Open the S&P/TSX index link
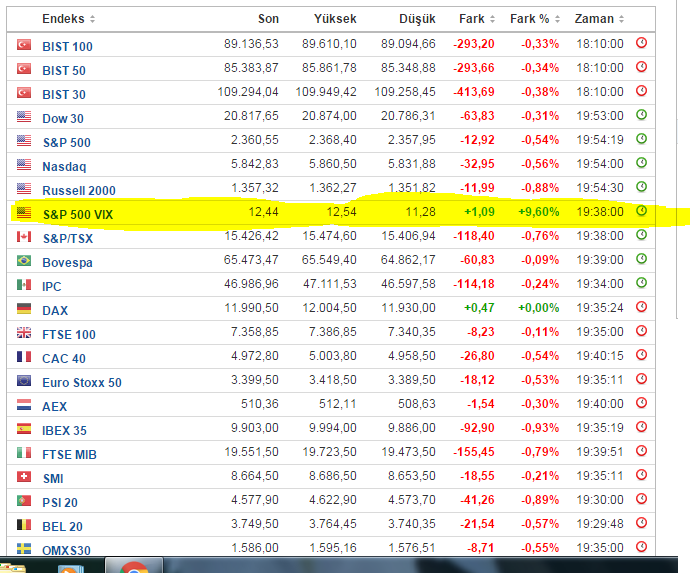Screen dimensions: 690x573 tap(68, 239)
